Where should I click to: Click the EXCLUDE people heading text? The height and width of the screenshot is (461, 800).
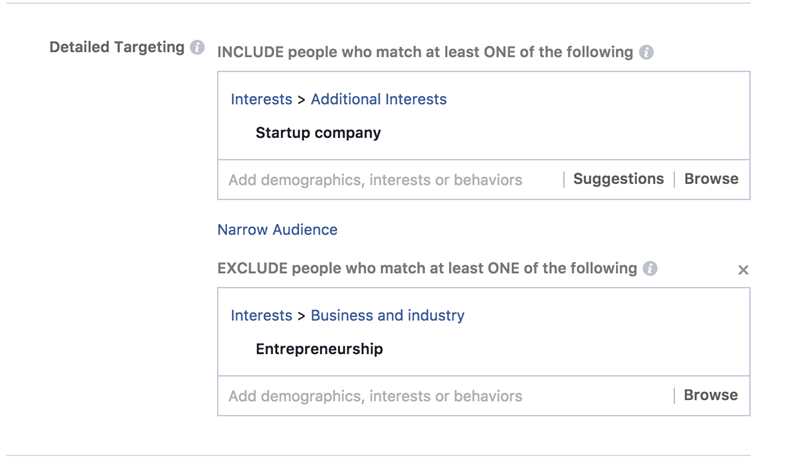(x=427, y=268)
